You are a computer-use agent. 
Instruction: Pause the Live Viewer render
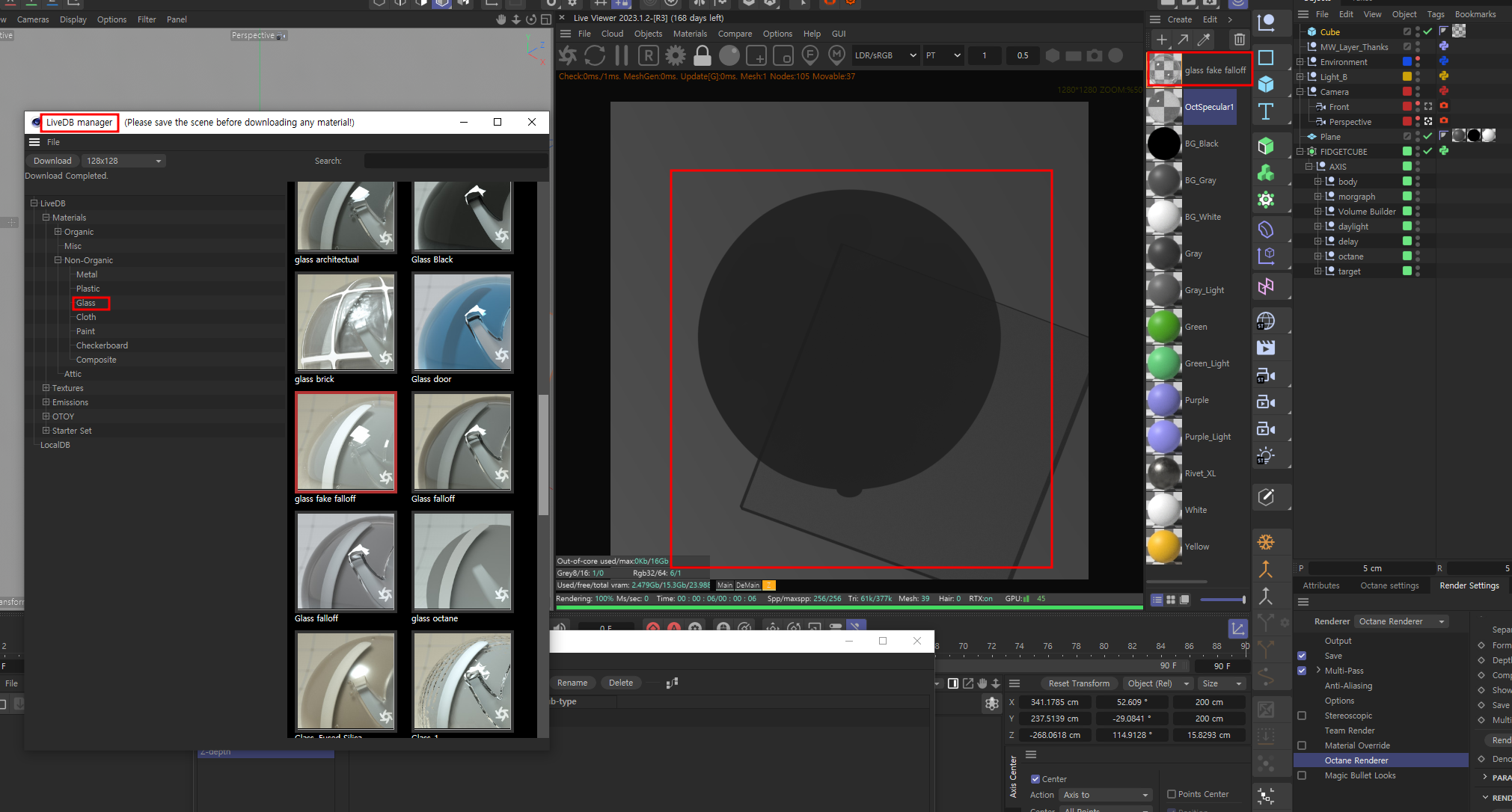622,55
